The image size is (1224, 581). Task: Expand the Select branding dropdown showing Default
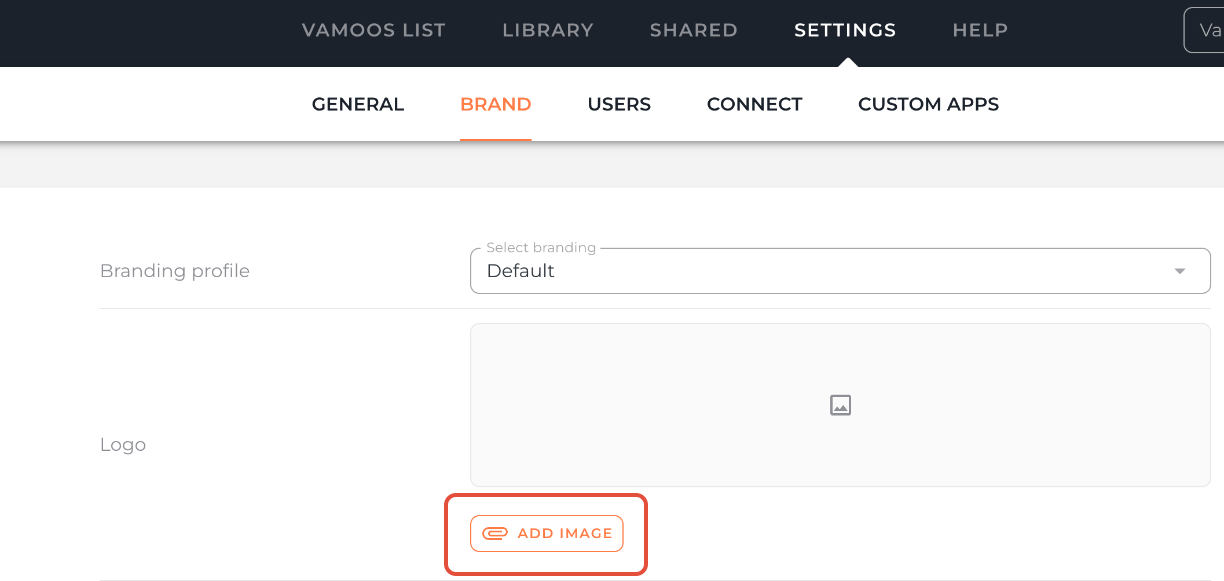pyautogui.click(x=840, y=270)
